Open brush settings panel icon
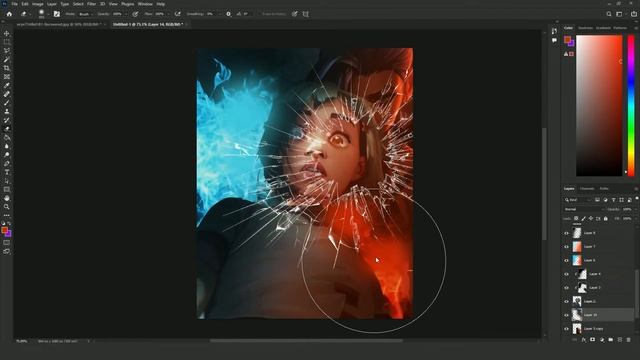The image size is (640, 360). [57, 14]
